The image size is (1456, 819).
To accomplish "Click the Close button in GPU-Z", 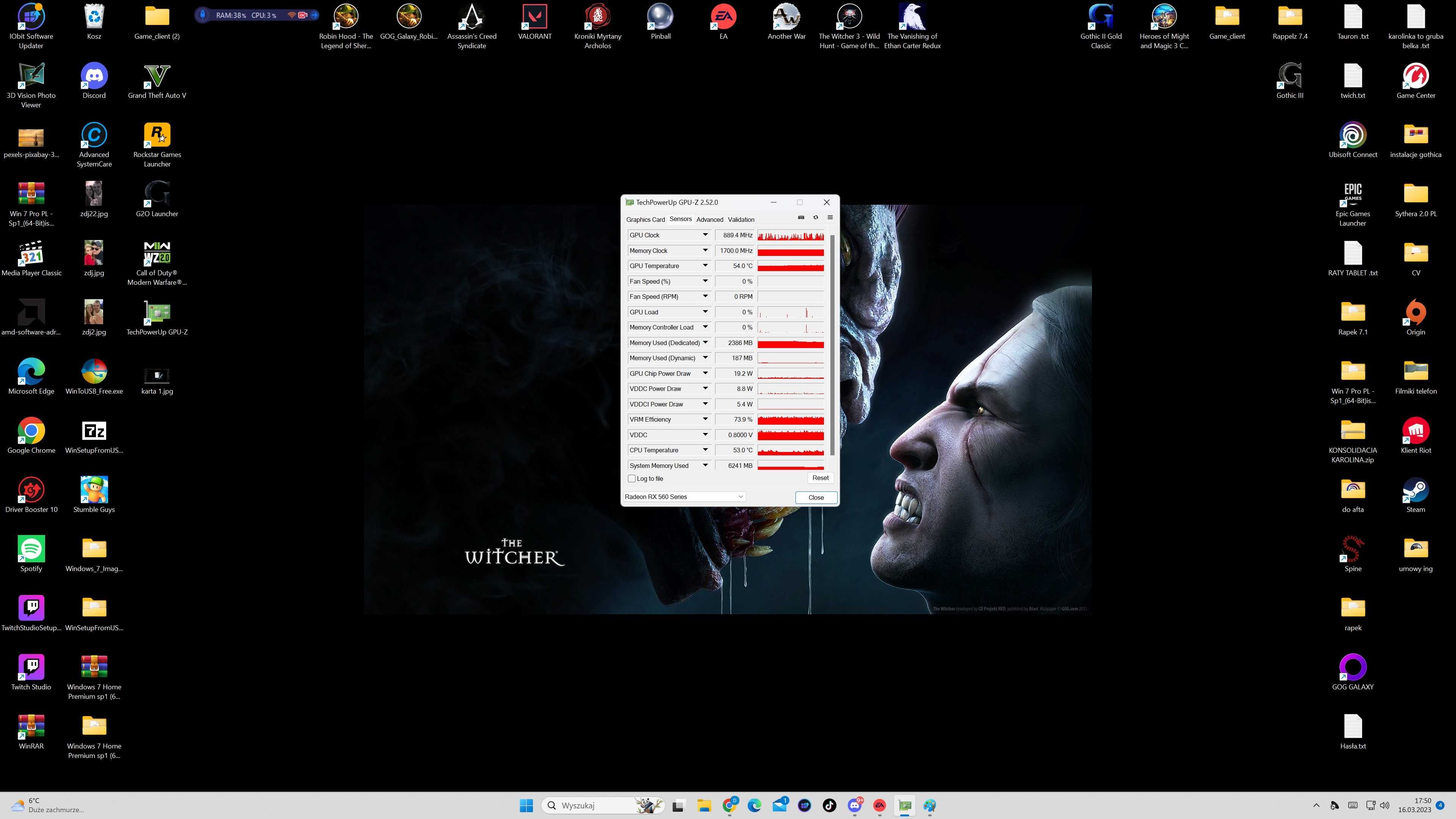I will click(816, 497).
